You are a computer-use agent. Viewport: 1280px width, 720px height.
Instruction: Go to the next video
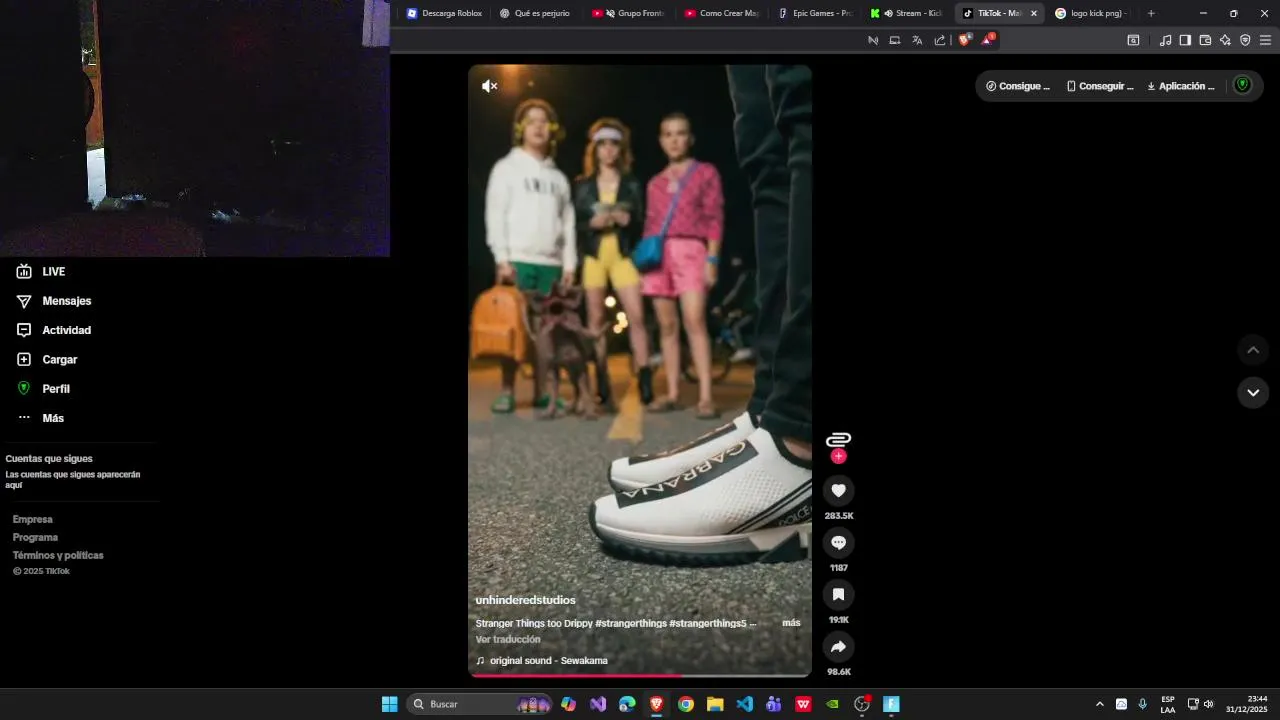1253,392
